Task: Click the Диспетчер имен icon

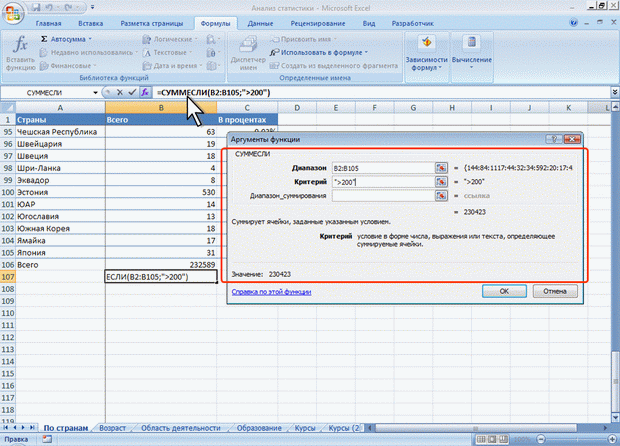Action: [248, 44]
